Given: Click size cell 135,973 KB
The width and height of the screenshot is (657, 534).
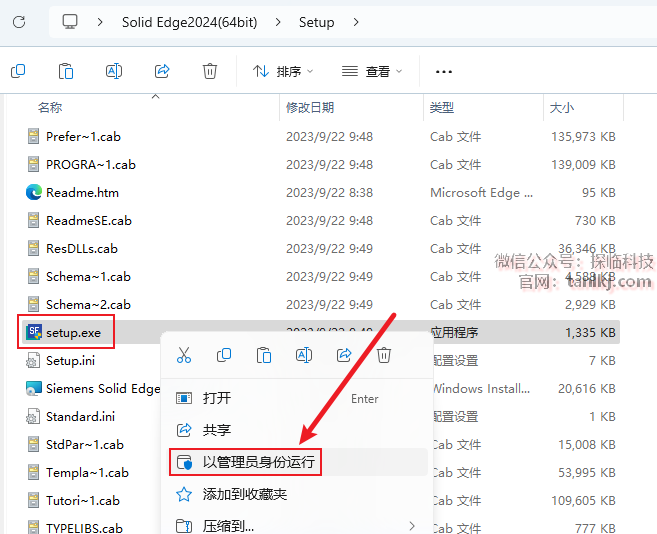Looking at the screenshot, I should (x=583, y=136).
